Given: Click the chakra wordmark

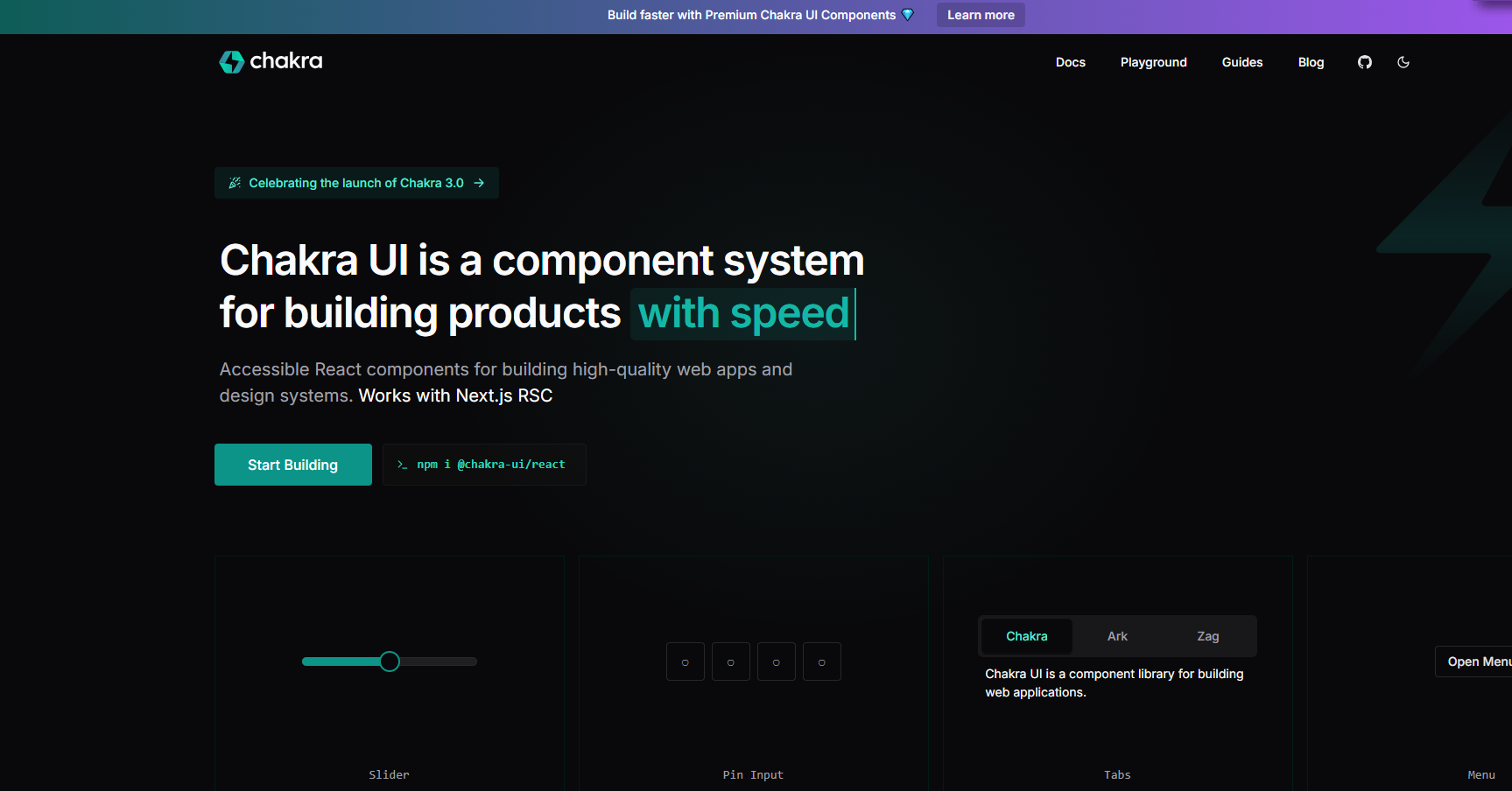Looking at the screenshot, I should click(286, 61).
